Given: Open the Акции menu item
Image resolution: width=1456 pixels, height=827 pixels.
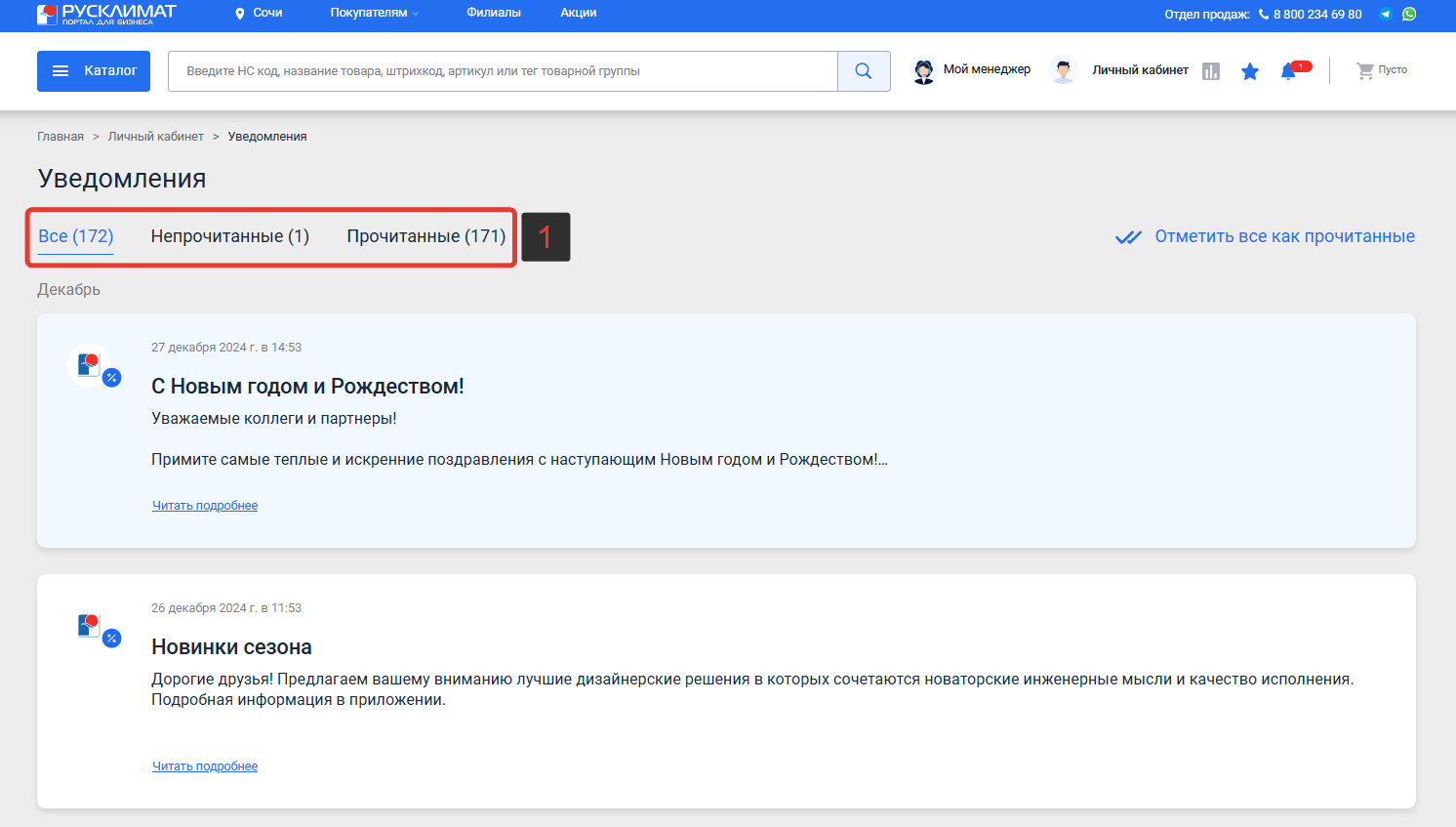Looking at the screenshot, I should click(579, 13).
